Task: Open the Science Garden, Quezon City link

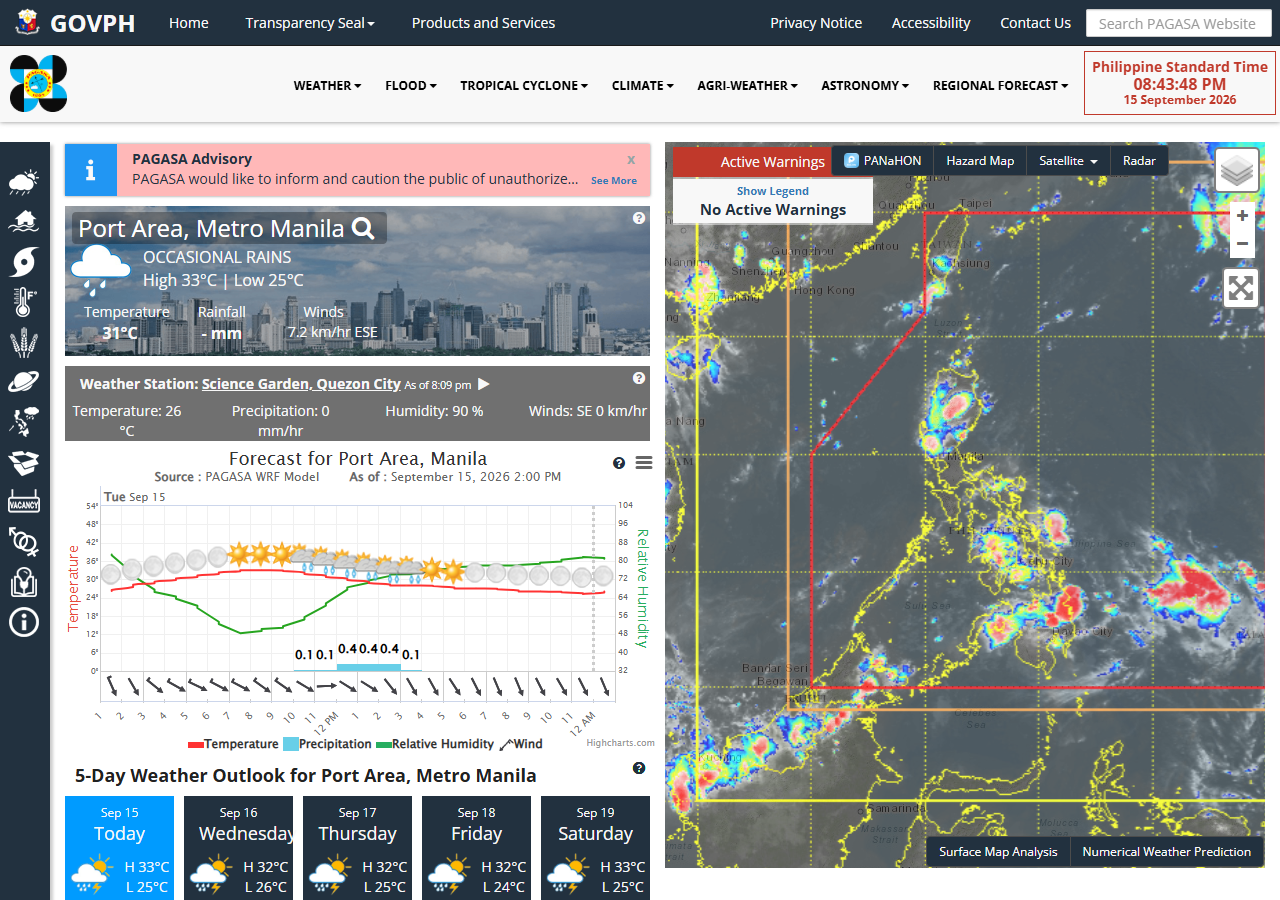Action: 301,384
